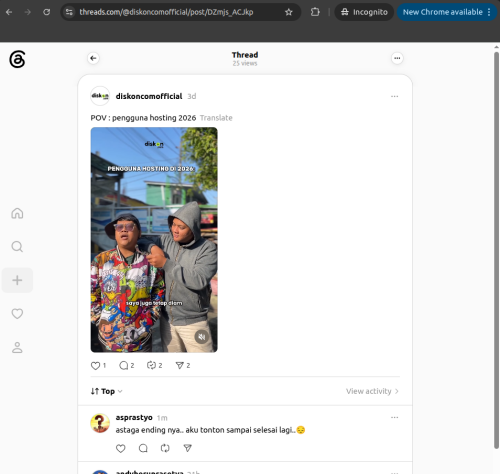Open asprastyo's profile avatar
Viewport: 500px width, 474px height.
tap(100, 423)
